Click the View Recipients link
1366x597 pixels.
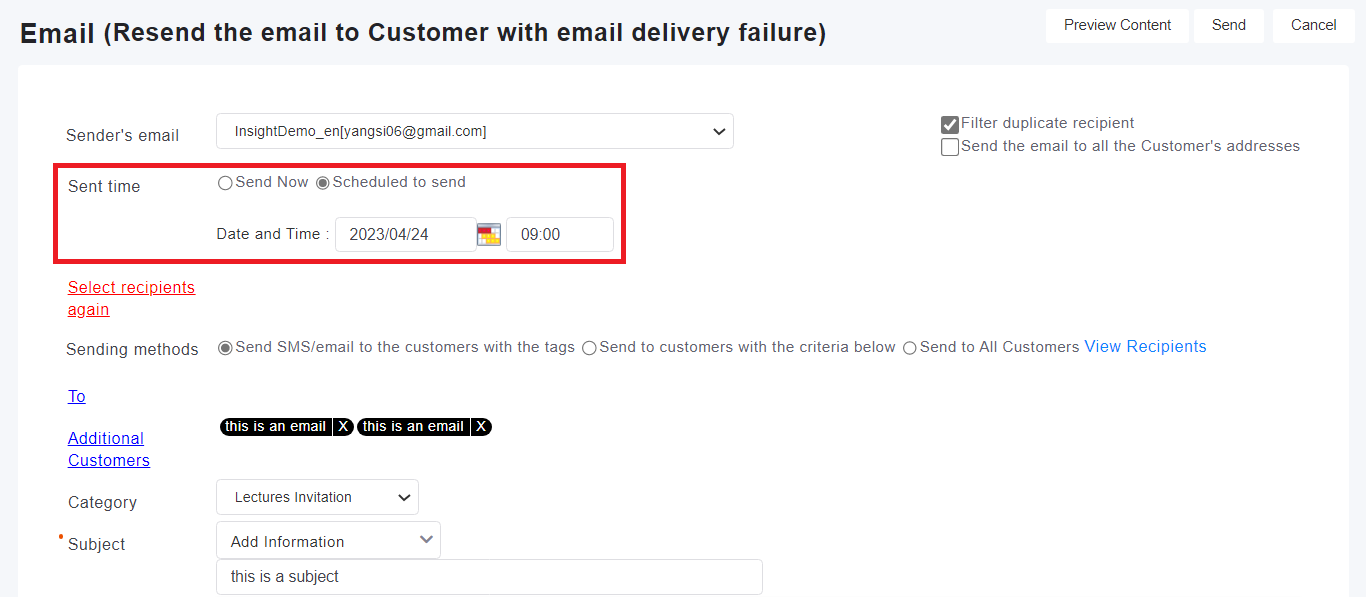tap(1145, 347)
